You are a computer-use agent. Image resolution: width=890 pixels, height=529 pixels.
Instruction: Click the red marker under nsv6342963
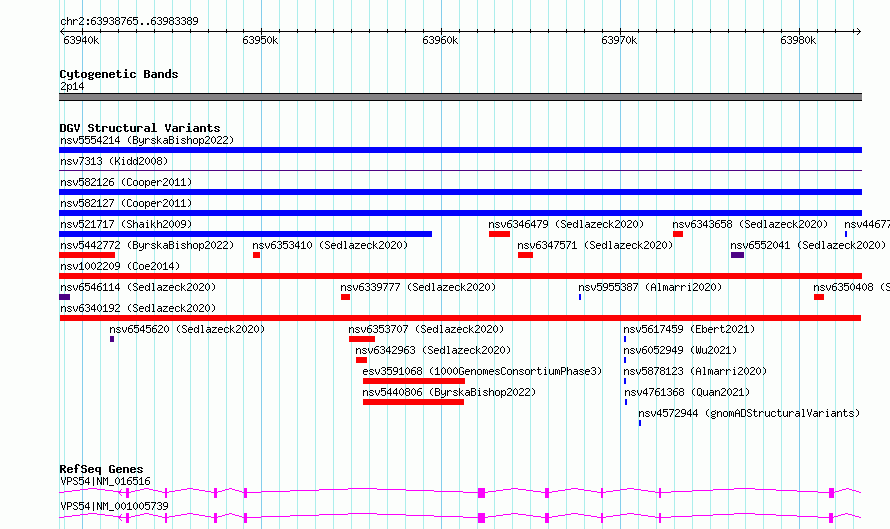(x=362, y=360)
